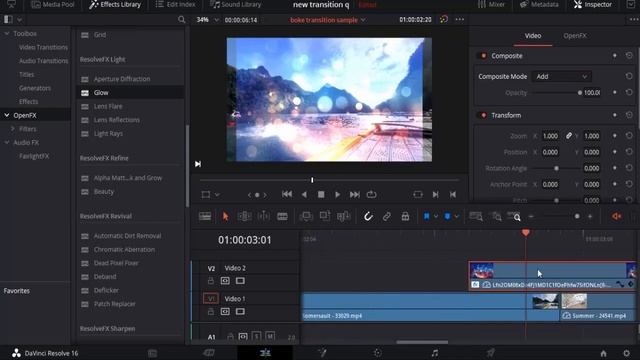Open viewer options three-dot menu

point(460,20)
